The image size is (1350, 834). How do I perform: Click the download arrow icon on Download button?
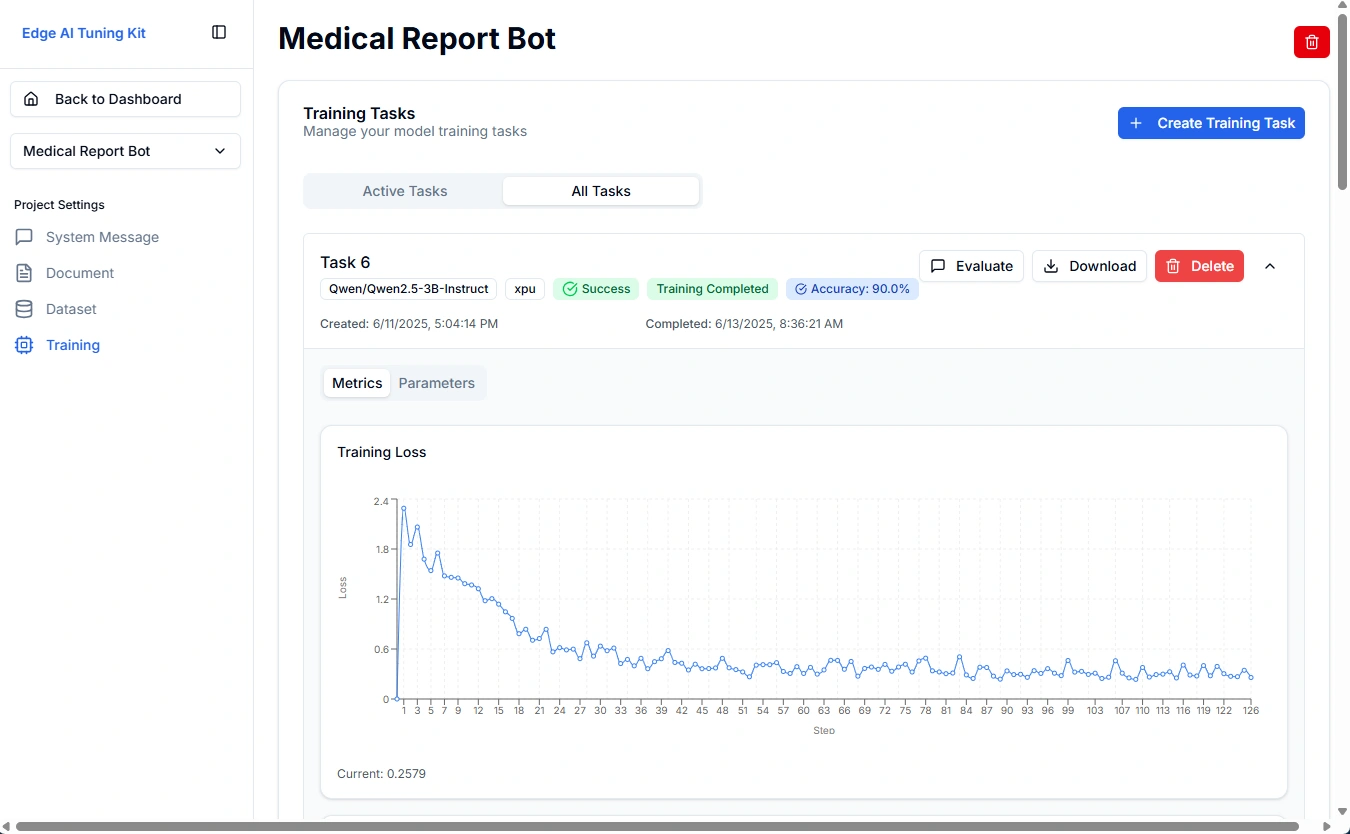1049,266
